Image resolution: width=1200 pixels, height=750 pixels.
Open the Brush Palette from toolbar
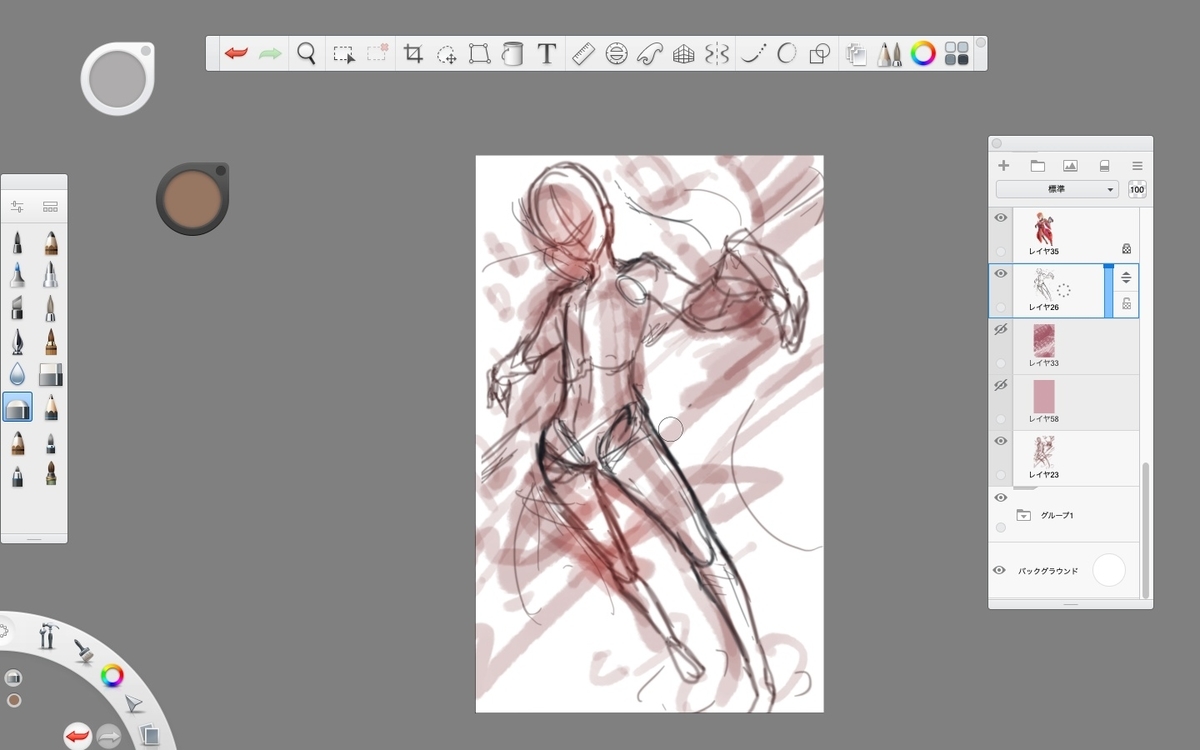click(889, 53)
